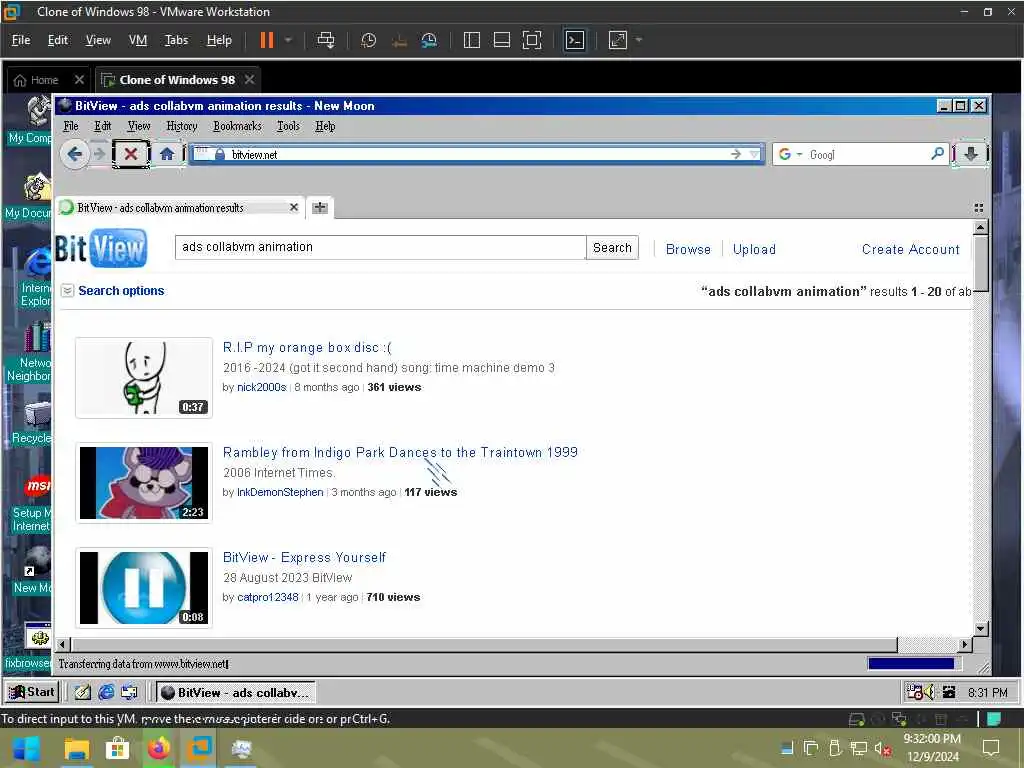This screenshot has height=768, width=1024.
Task: Enter VMware full screen mode icon
Action: (x=532, y=40)
